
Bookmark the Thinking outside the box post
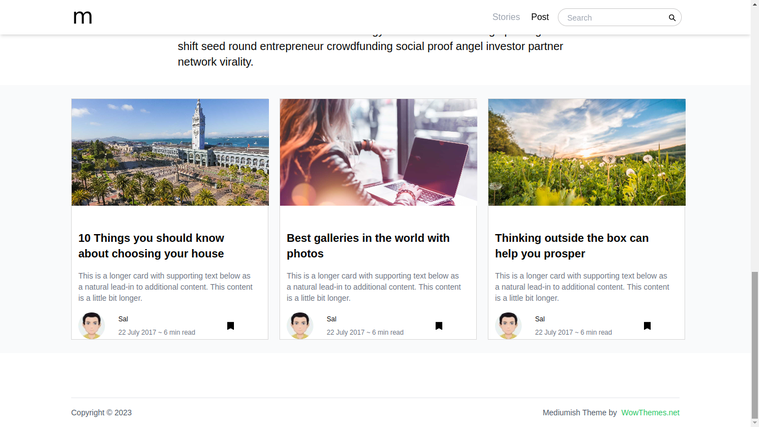[647, 326]
